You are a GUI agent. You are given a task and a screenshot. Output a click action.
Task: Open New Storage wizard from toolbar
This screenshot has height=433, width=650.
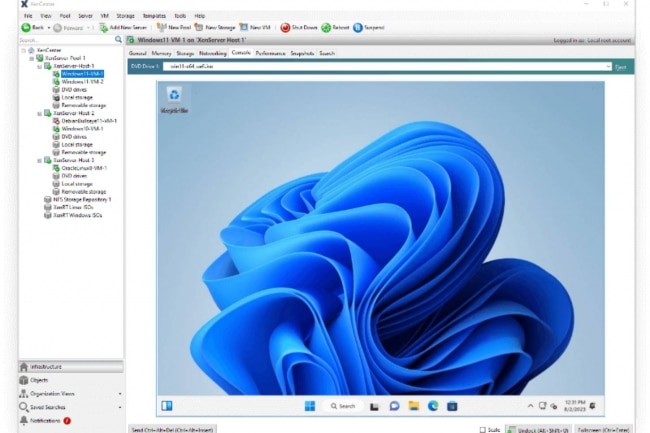[x=215, y=27]
